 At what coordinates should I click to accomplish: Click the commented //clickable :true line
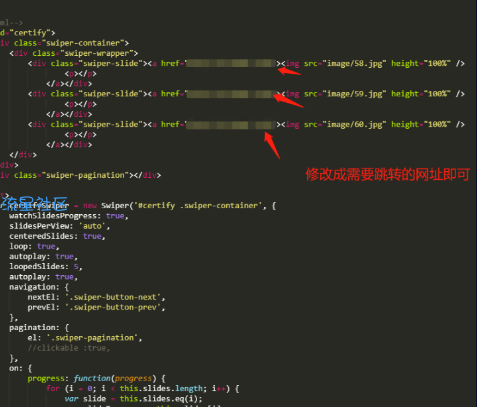(68, 348)
